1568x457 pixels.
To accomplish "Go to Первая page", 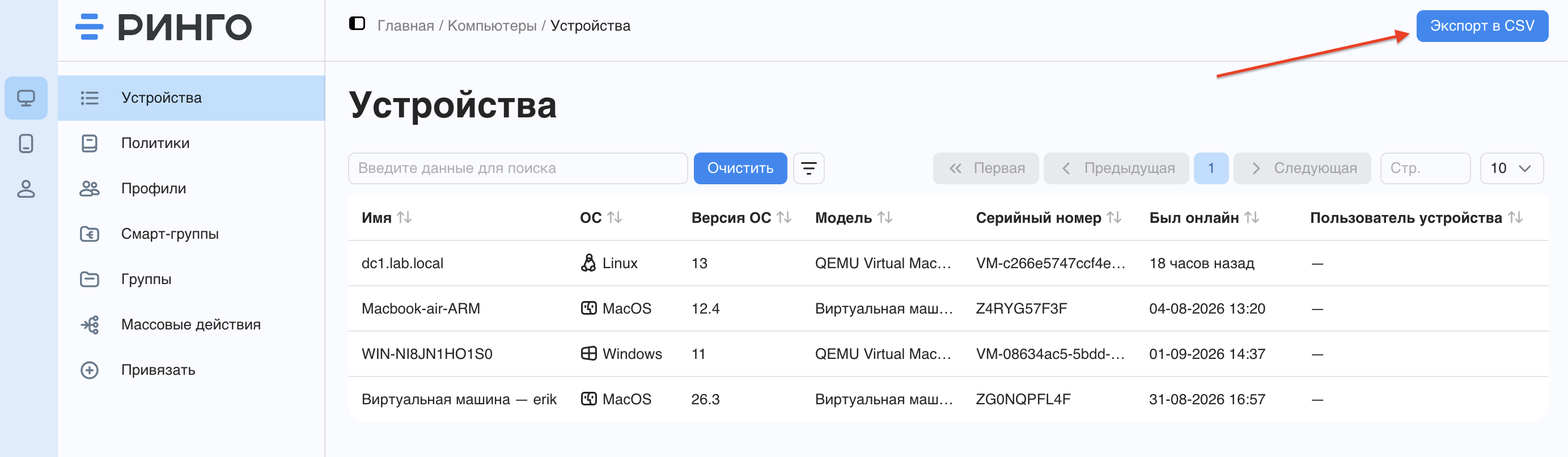I will tap(985, 168).
